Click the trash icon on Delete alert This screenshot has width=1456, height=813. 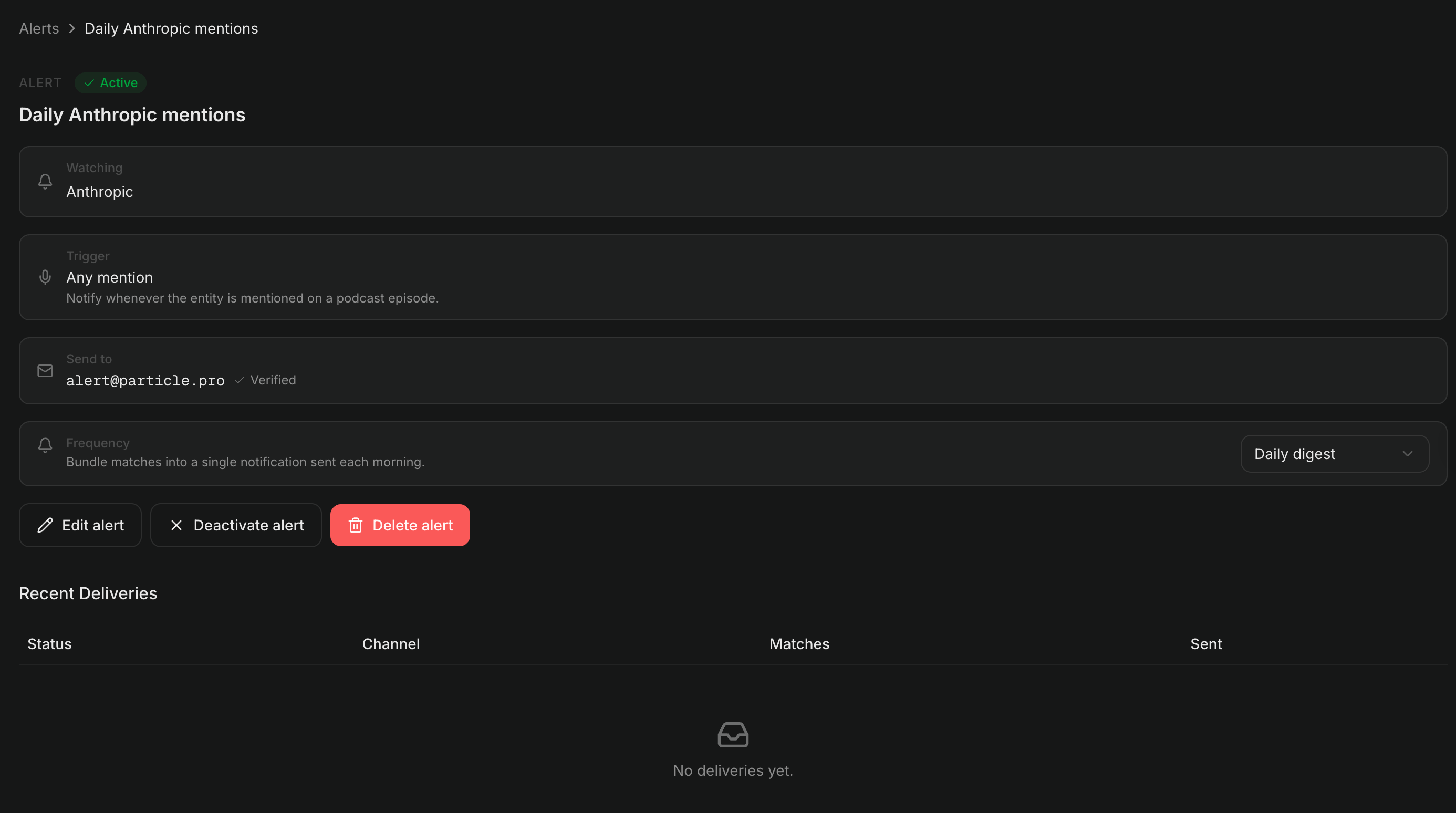pos(356,525)
